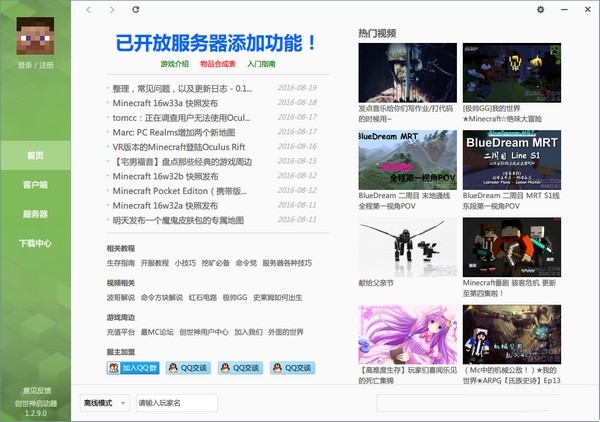Click the first QQ交谈 button
The image size is (600, 422).
[188, 368]
